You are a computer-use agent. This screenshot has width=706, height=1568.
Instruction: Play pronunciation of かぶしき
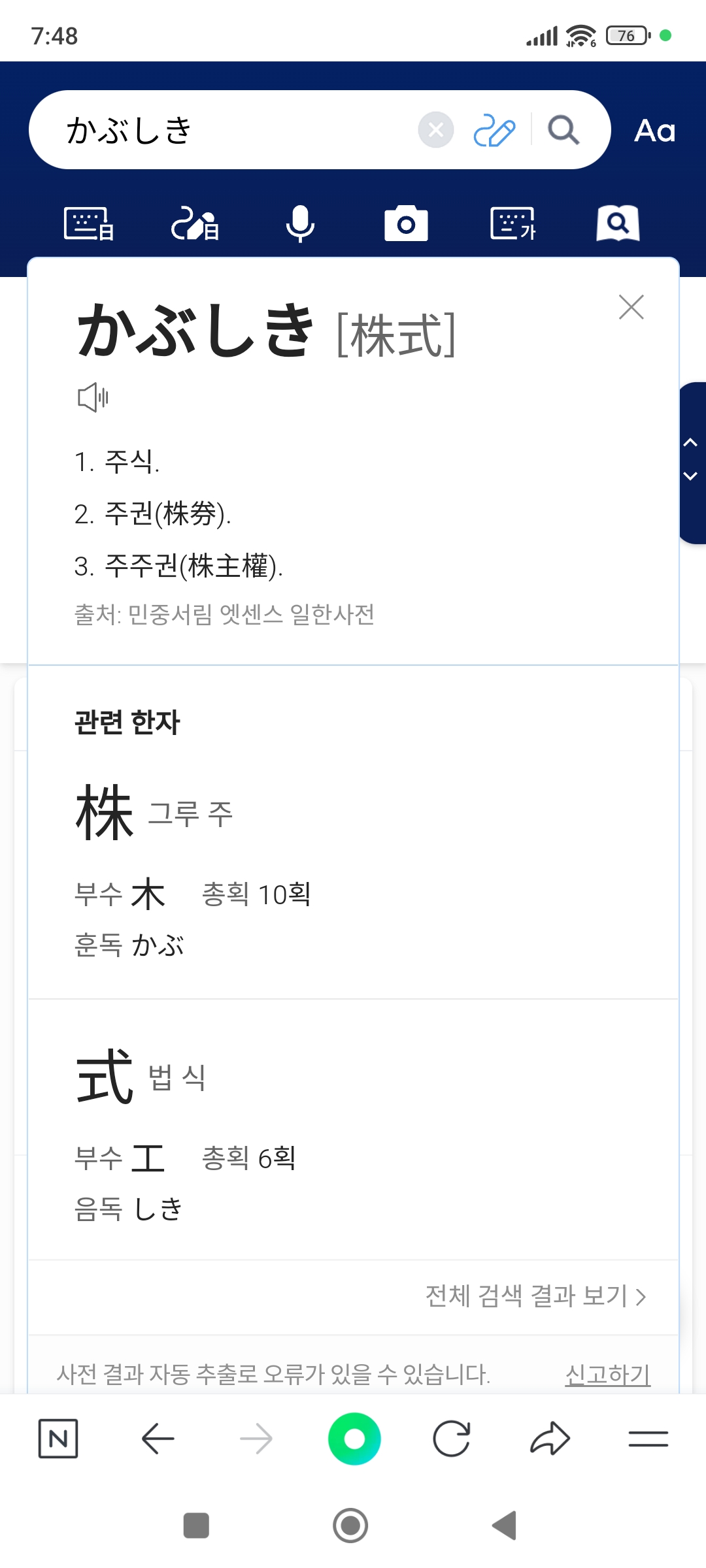(93, 397)
